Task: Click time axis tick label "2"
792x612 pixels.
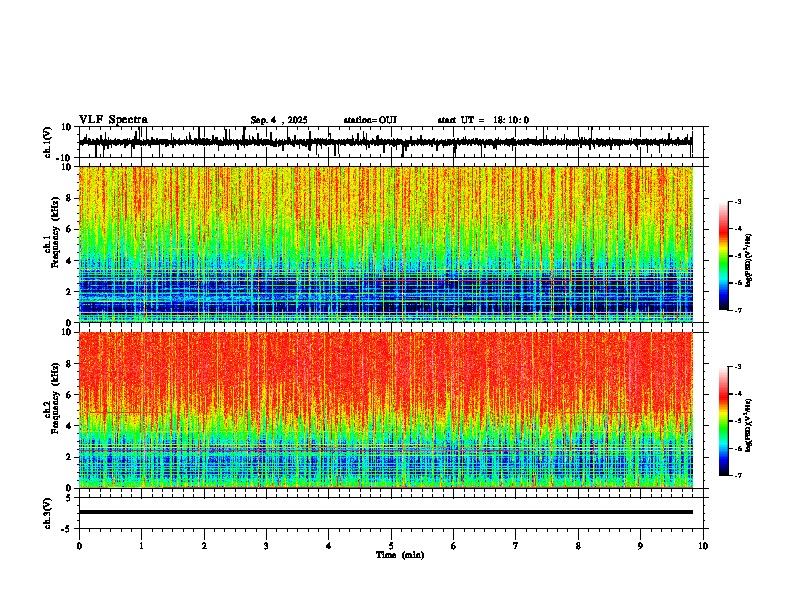Action: tap(204, 546)
